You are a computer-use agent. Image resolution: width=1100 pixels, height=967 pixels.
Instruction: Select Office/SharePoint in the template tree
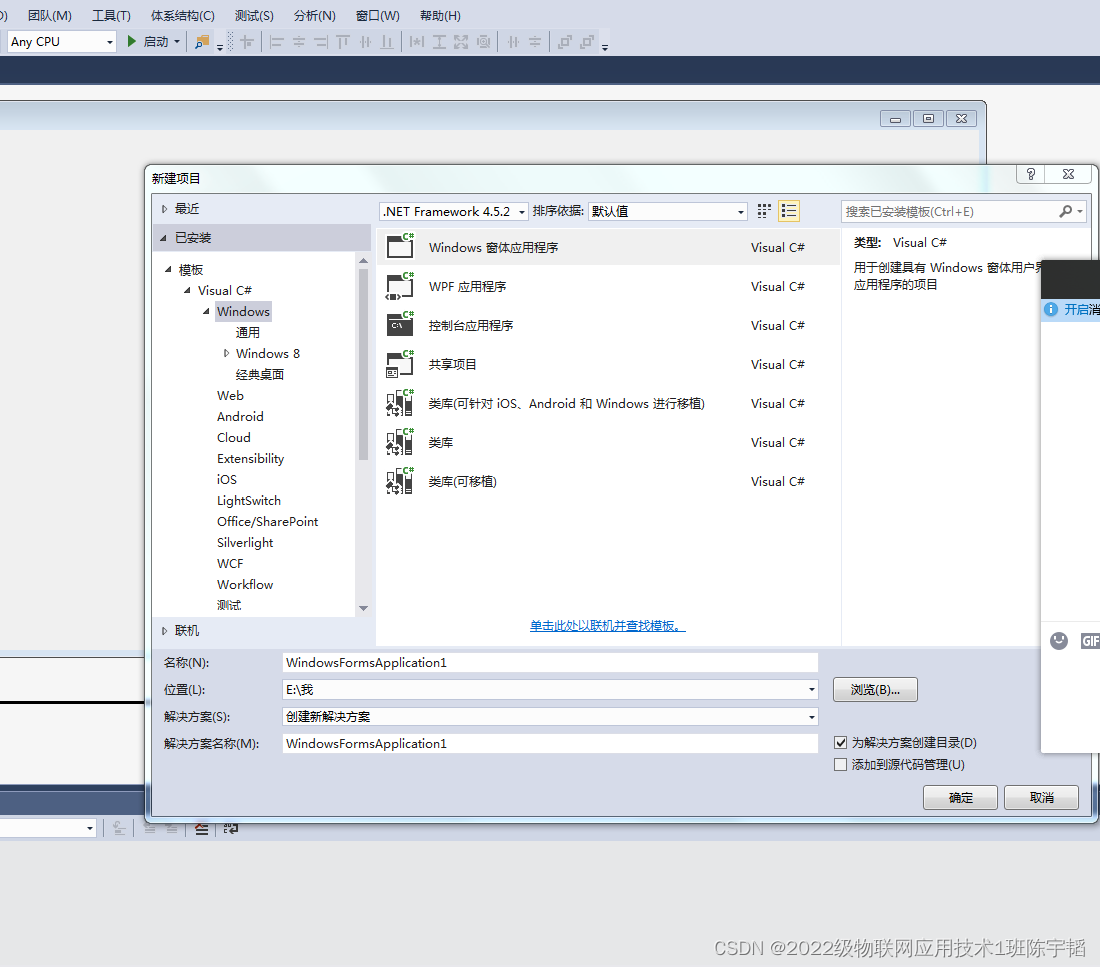[267, 522]
